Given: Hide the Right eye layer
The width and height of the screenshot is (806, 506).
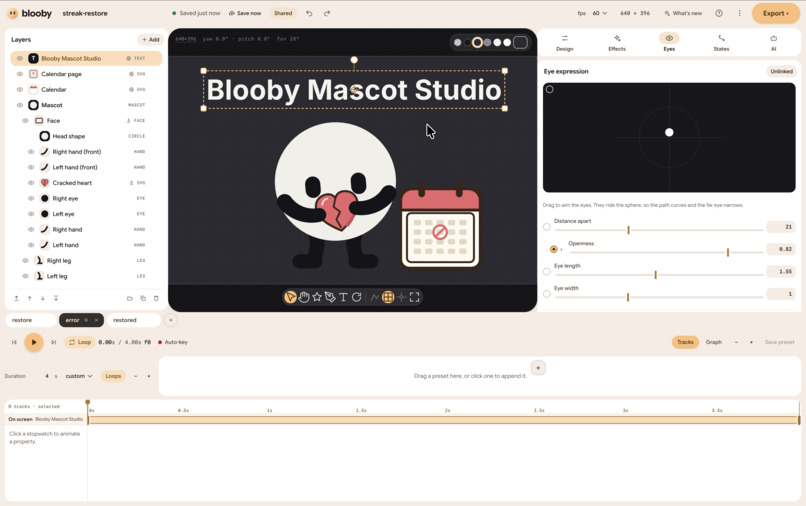Looking at the screenshot, I should [x=31, y=198].
